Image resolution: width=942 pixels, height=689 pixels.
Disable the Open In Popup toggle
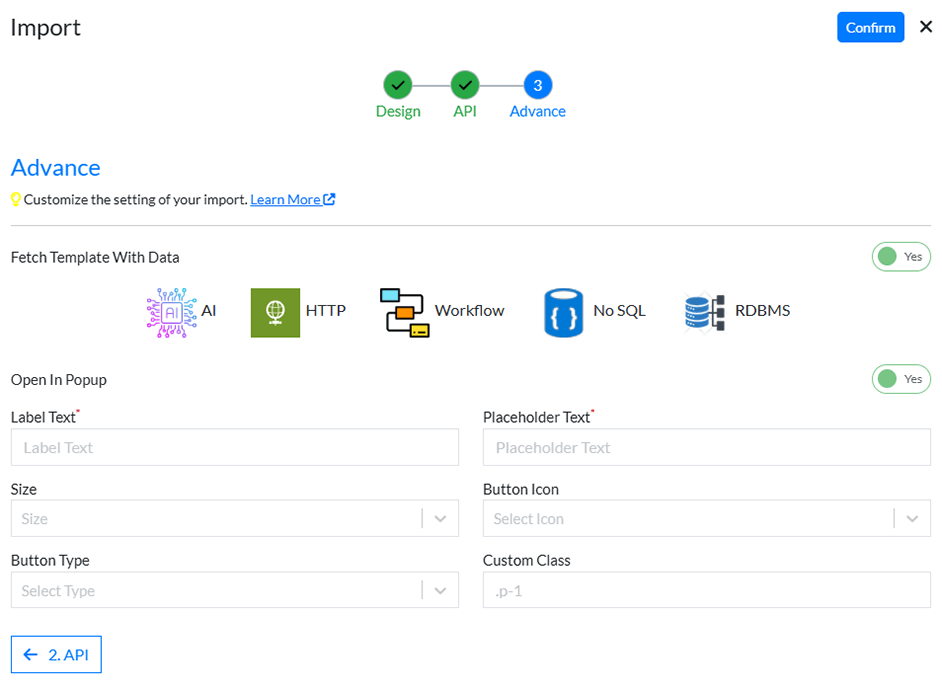(901, 380)
